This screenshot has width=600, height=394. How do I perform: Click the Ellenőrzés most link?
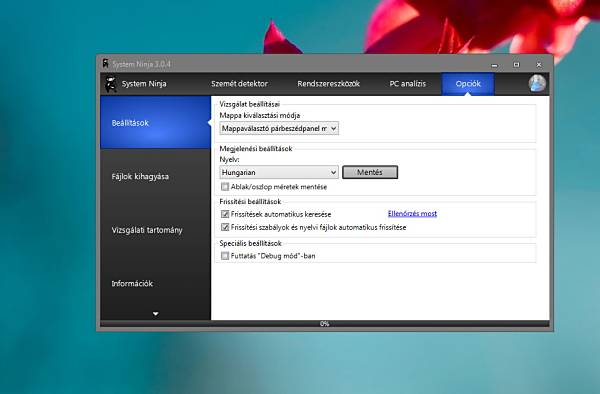click(412, 213)
